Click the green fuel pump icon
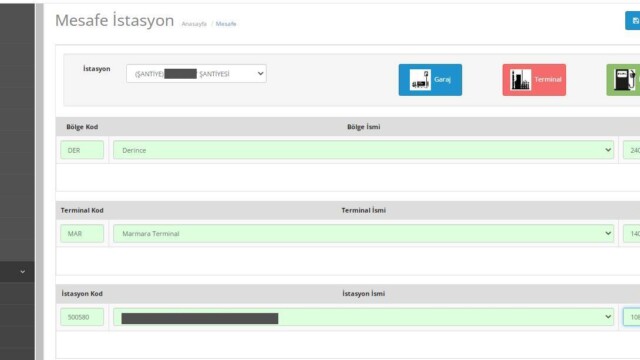The height and width of the screenshot is (360, 640). [x=624, y=80]
